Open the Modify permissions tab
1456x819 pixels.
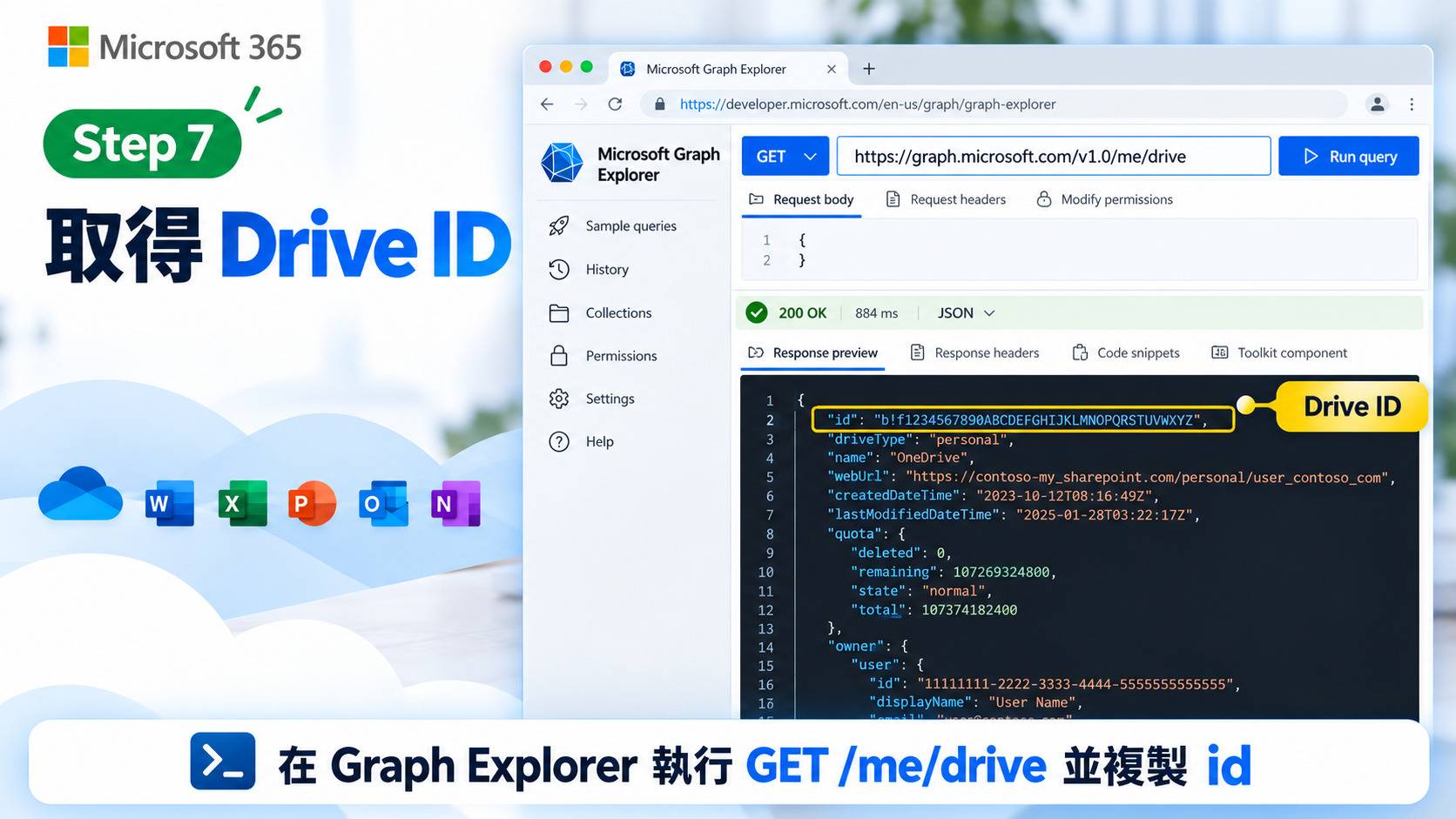[x=1104, y=200]
